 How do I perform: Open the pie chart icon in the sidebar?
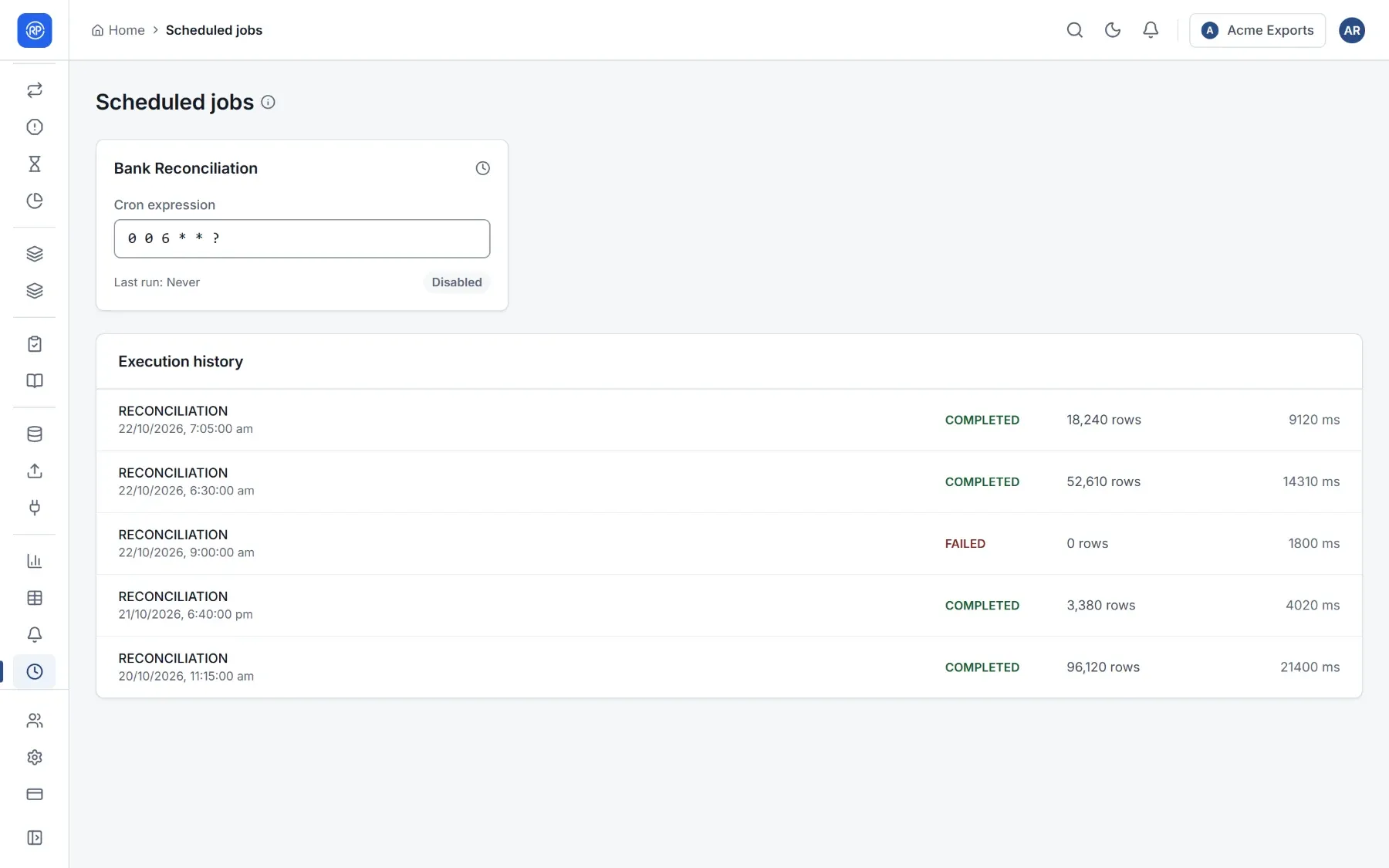(35, 201)
